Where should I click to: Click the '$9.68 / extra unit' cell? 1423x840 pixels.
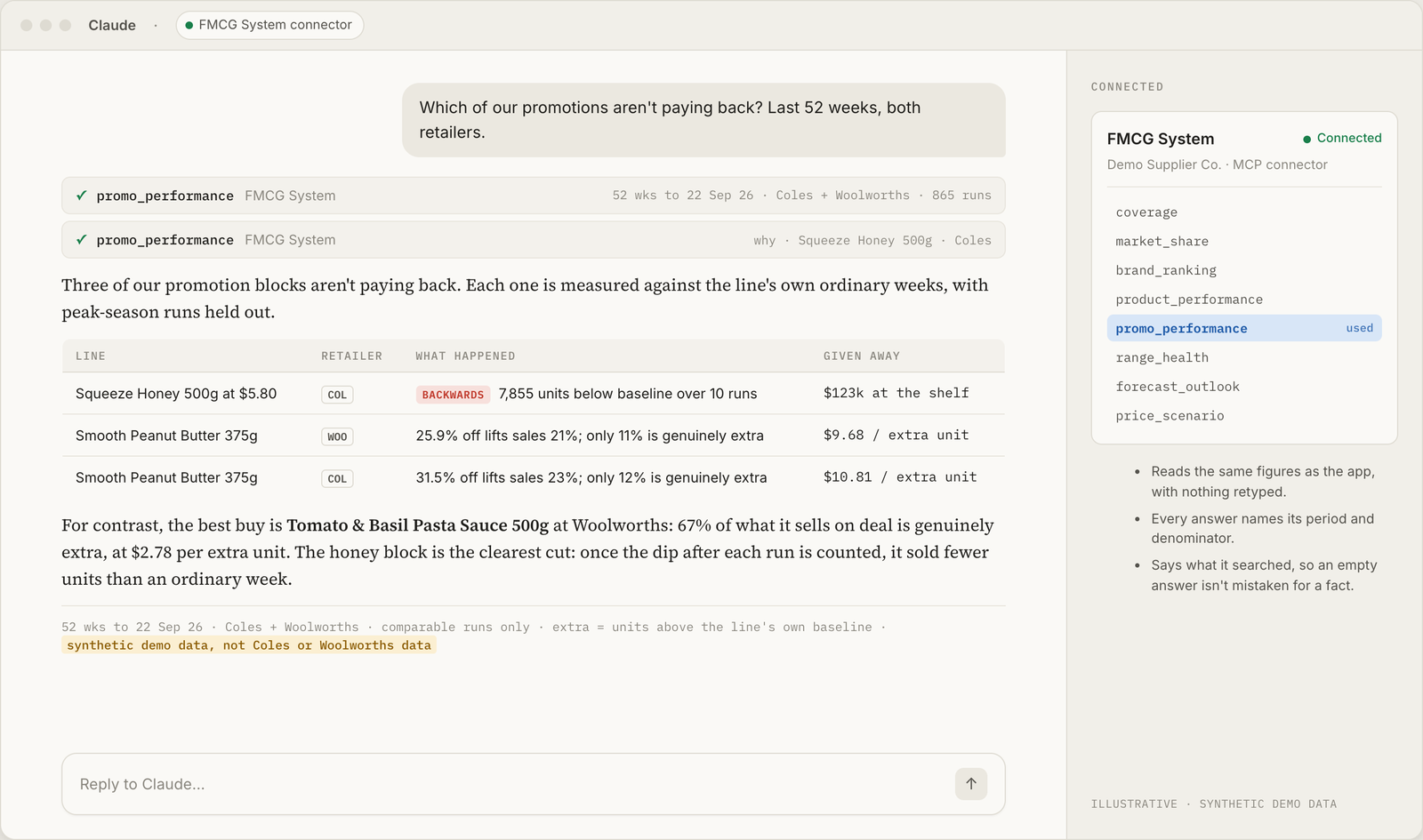tap(896, 435)
